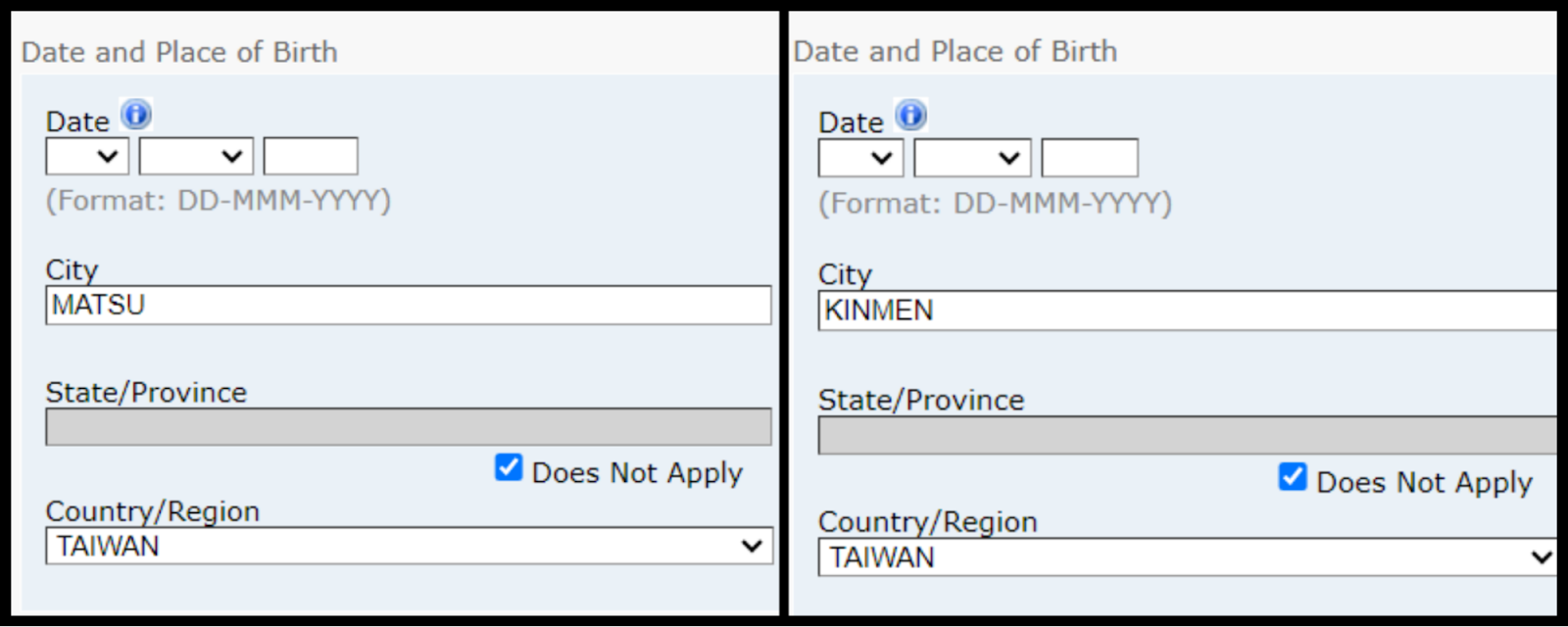This screenshot has height=627, width=1568.
Task: Click the City field containing MATSU
Action: pos(409,306)
